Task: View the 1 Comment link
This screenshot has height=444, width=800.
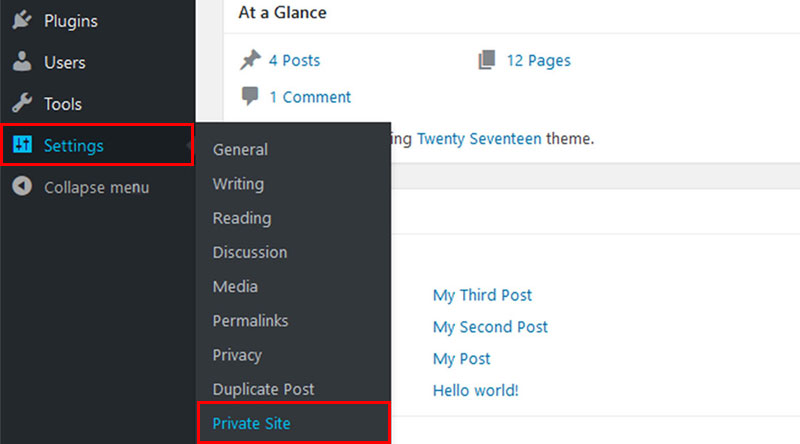Action: (x=310, y=96)
